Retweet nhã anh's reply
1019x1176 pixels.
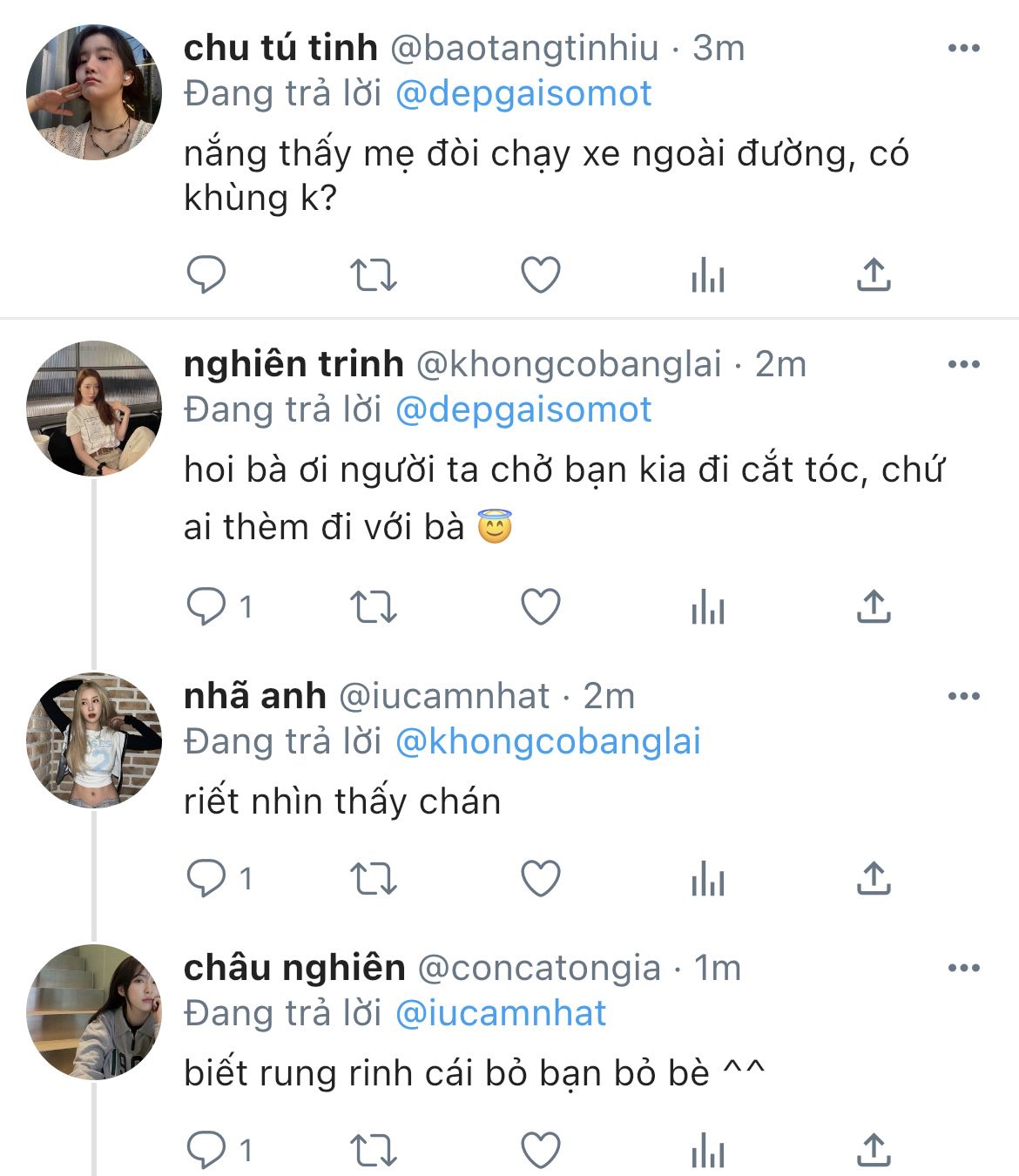pos(373,878)
